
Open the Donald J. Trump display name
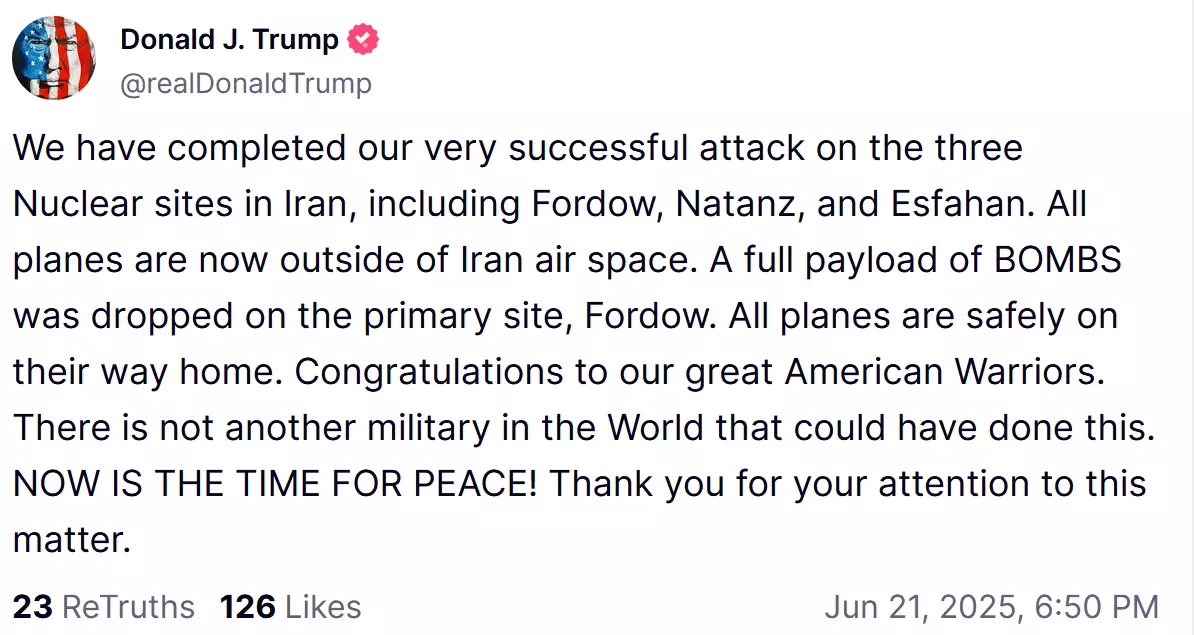coord(229,40)
